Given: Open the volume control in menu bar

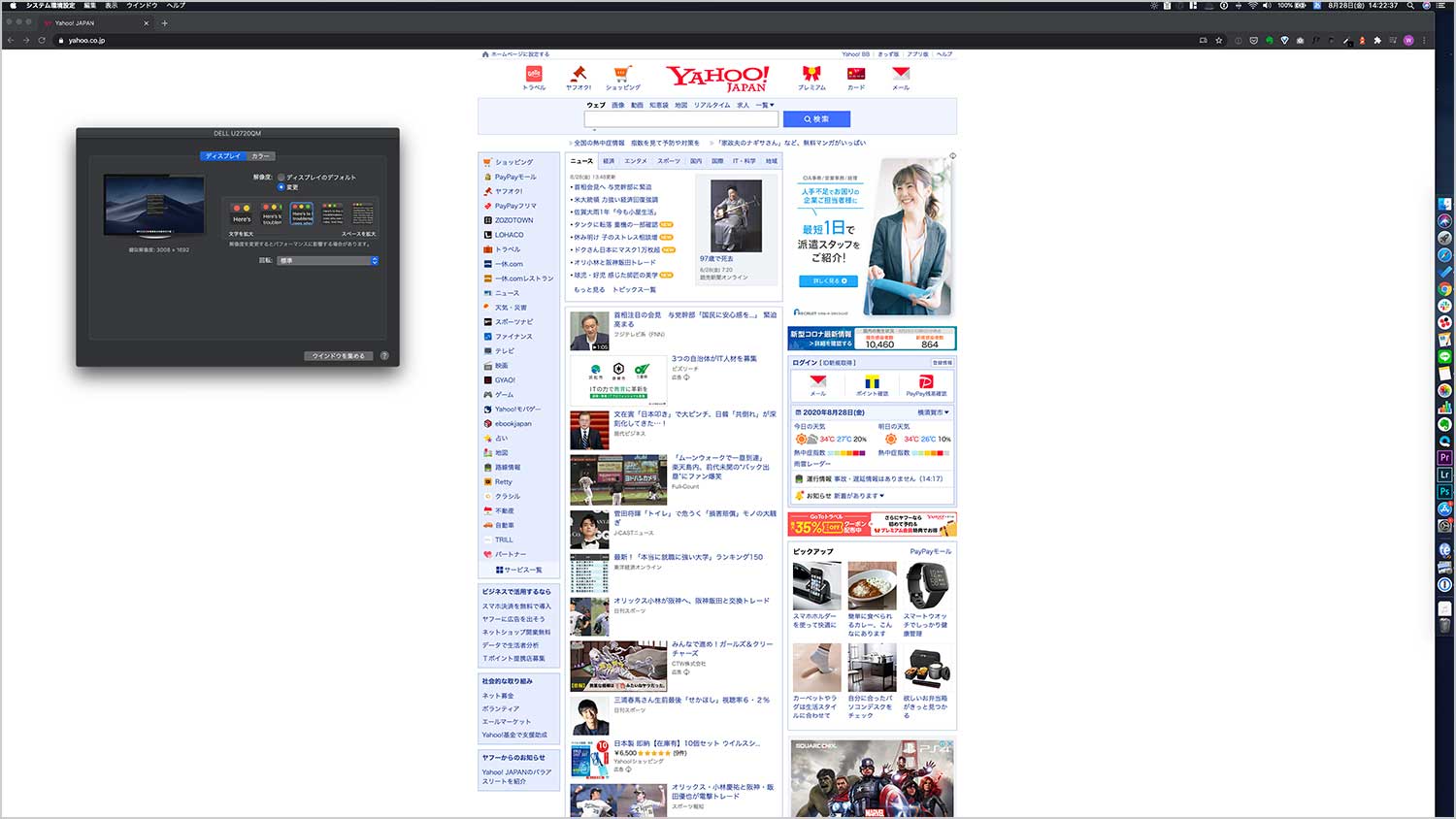Looking at the screenshot, I should 1267,5.
